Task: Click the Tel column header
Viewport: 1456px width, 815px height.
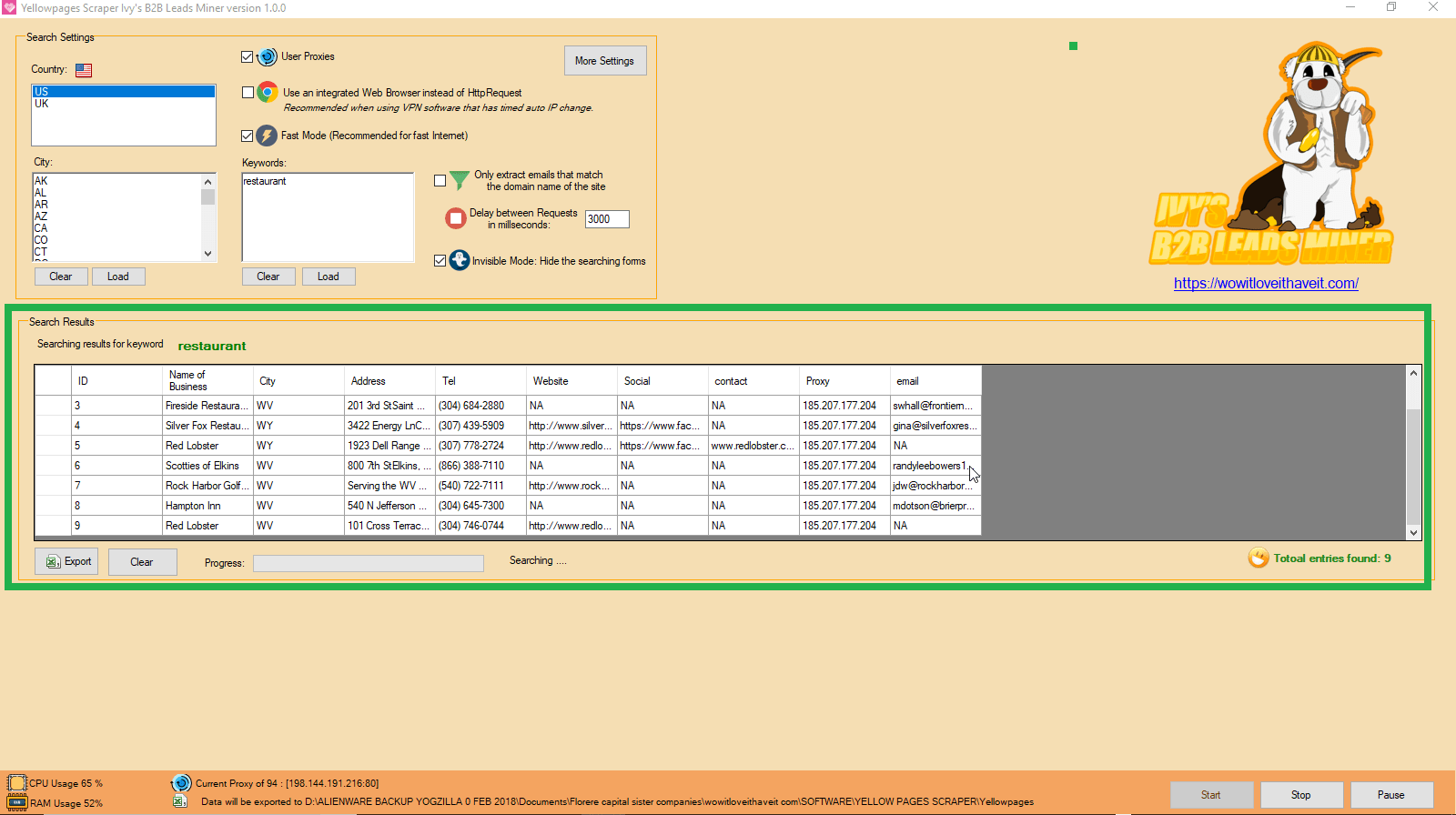Action: click(x=481, y=381)
